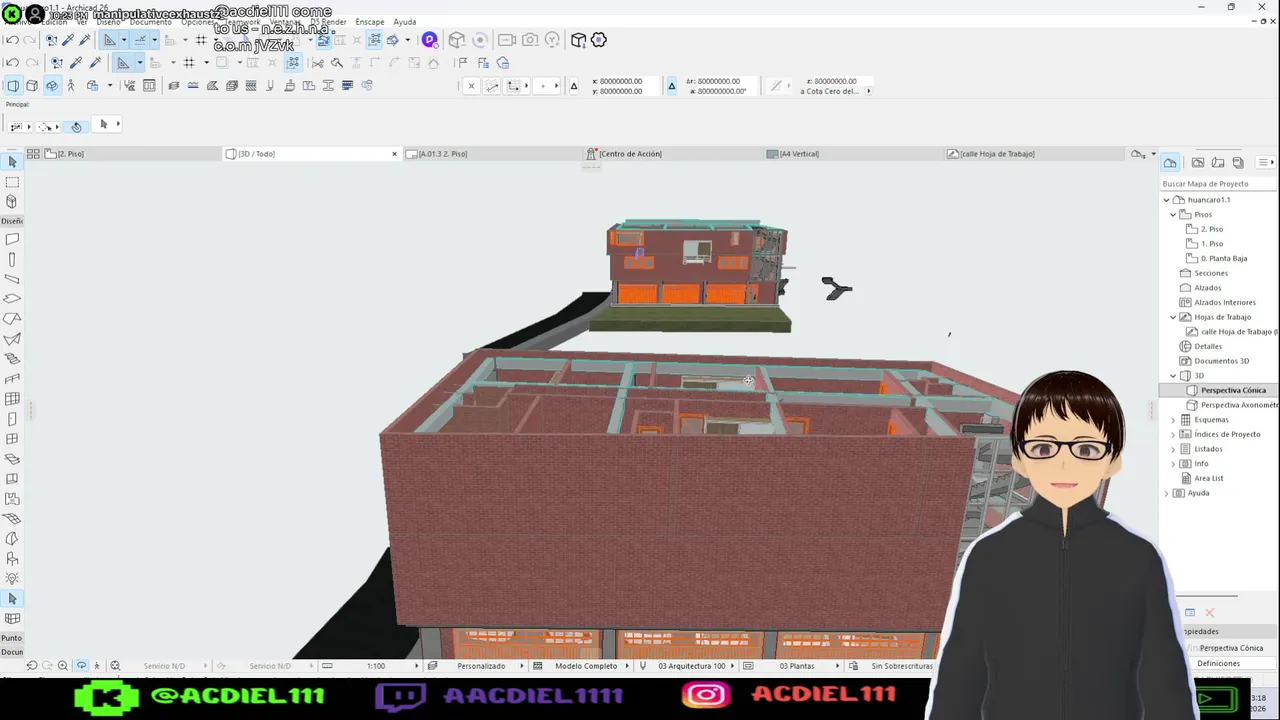Image resolution: width=1280 pixels, height=720 pixels.
Task: Click the zoom in icon at bottom
Action: 63,666
